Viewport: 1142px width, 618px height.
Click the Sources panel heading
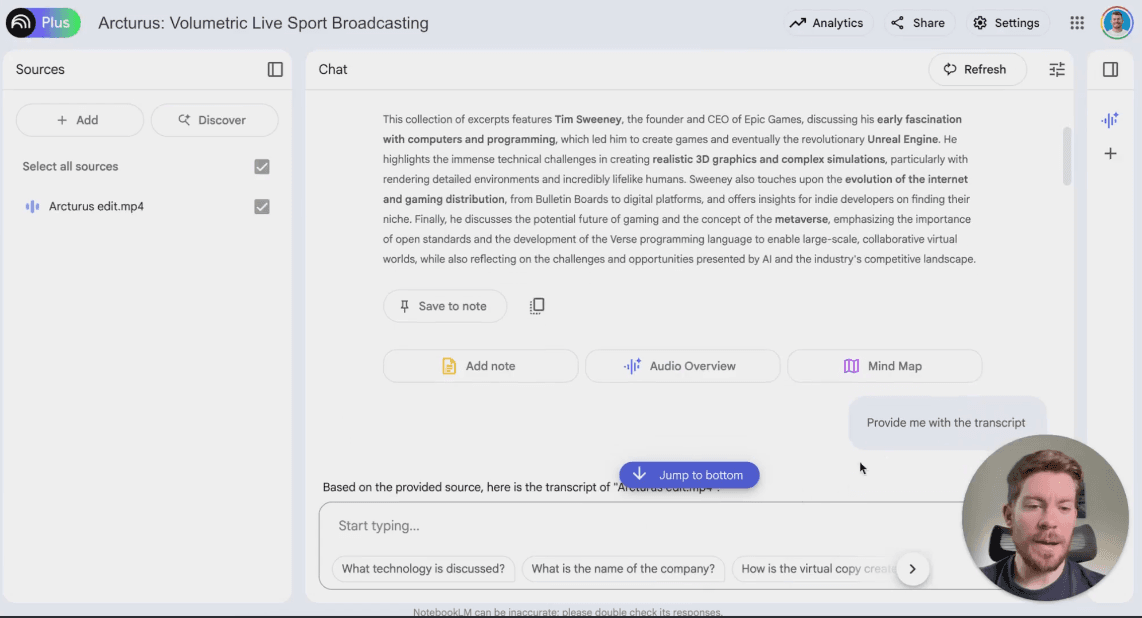pos(40,69)
